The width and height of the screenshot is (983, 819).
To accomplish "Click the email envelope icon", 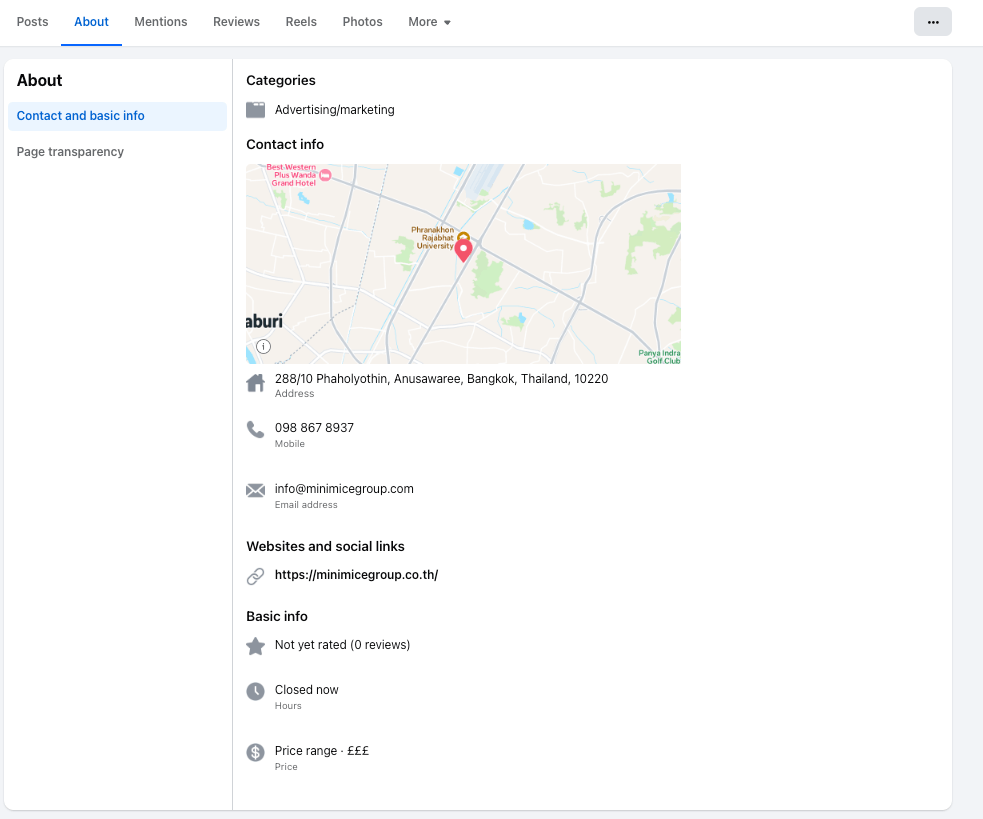I will click(256, 490).
